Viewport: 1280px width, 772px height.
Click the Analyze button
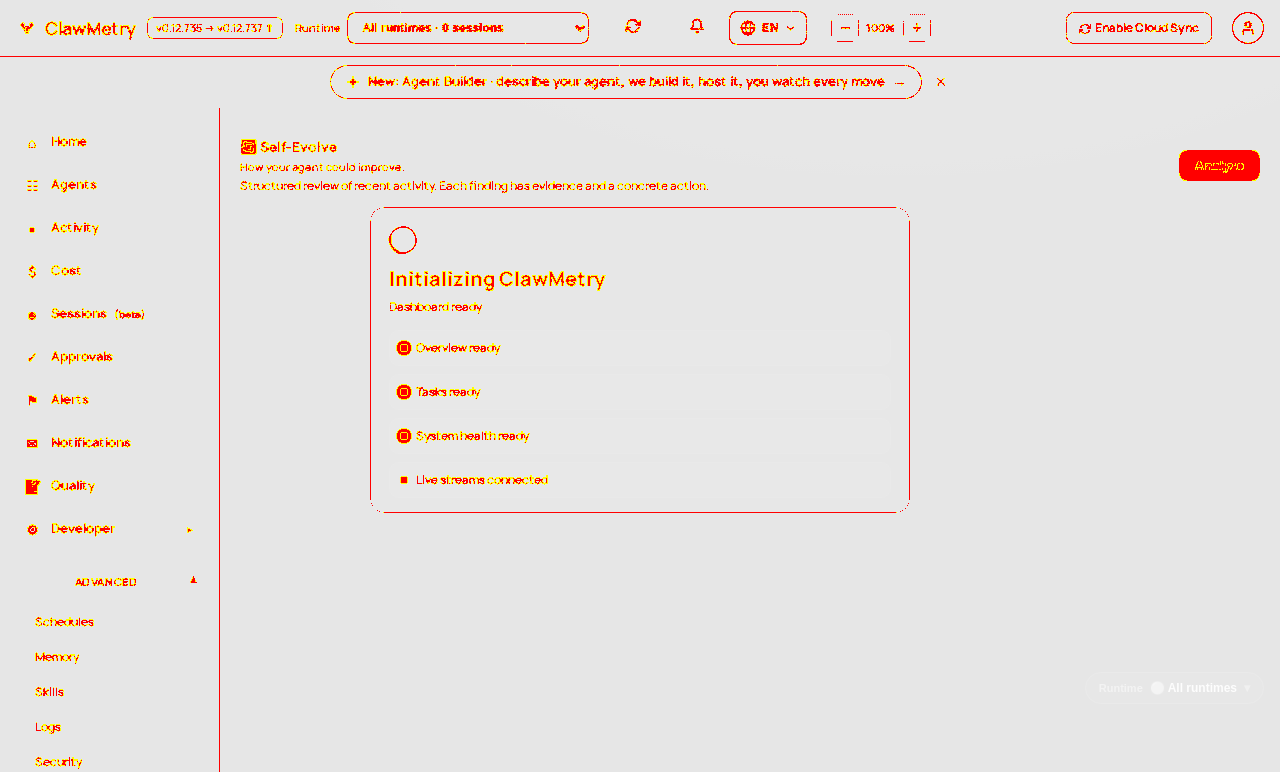click(1219, 165)
